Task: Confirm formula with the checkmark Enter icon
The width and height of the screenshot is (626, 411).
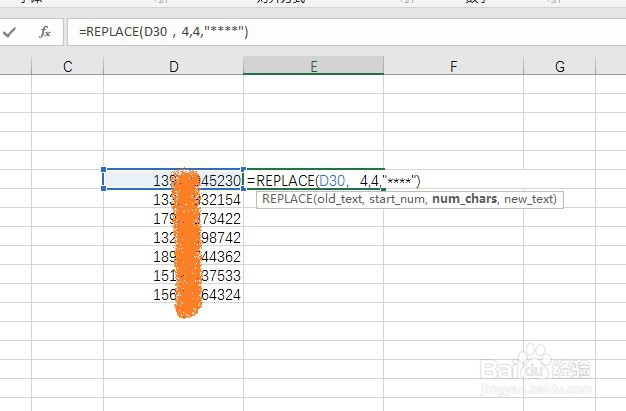Action: click(x=9, y=32)
